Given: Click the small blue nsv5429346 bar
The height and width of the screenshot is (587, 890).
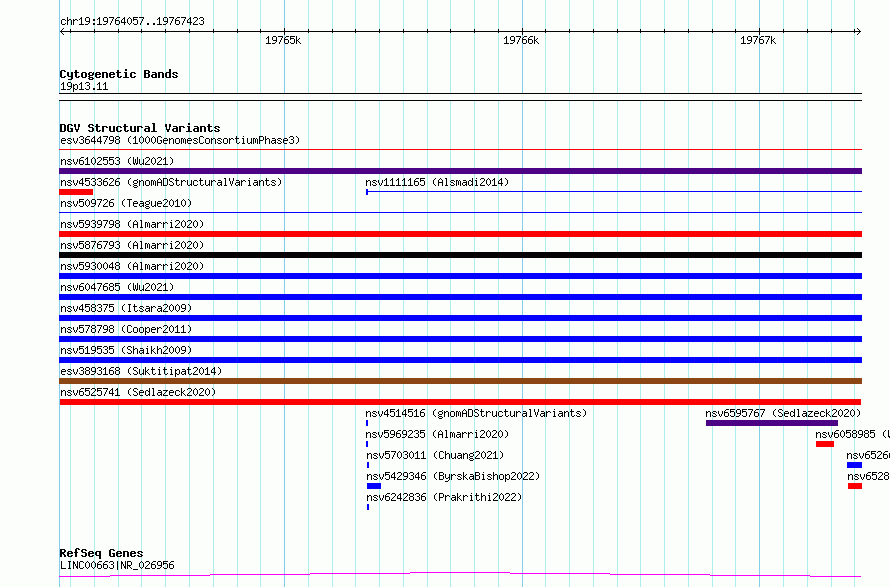Looking at the screenshot, I should 374,486.
